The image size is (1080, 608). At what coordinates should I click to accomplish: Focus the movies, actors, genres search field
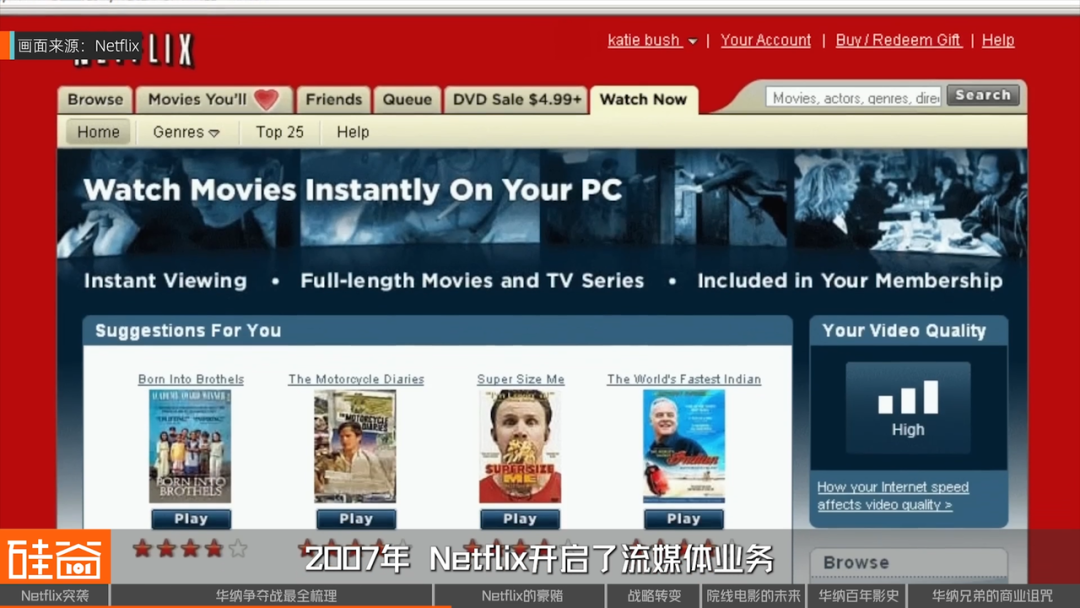(854, 98)
